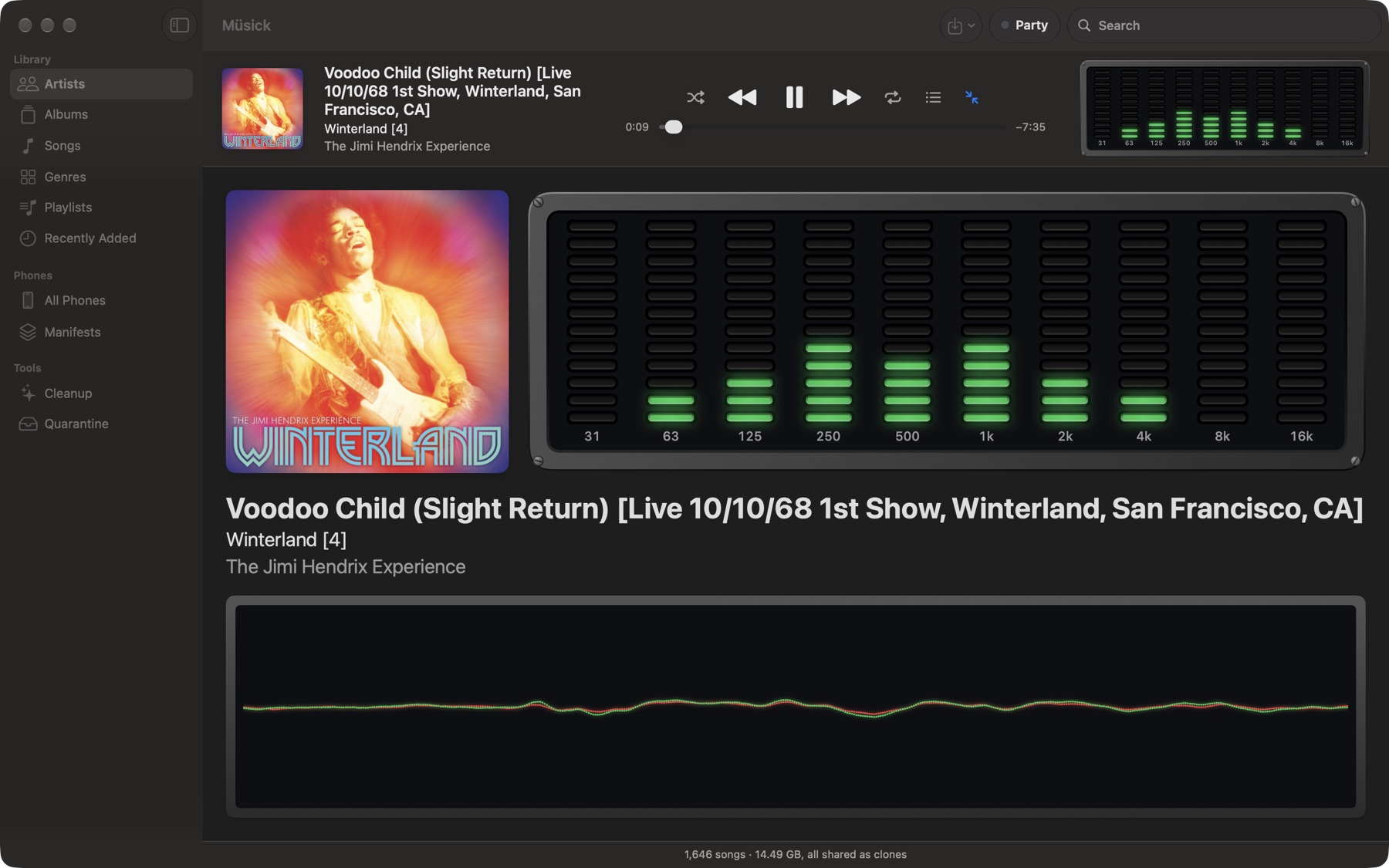The width and height of the screenshot is (1389, 868).
Task: View the Recently Added items
Action: tap(101, 238)
